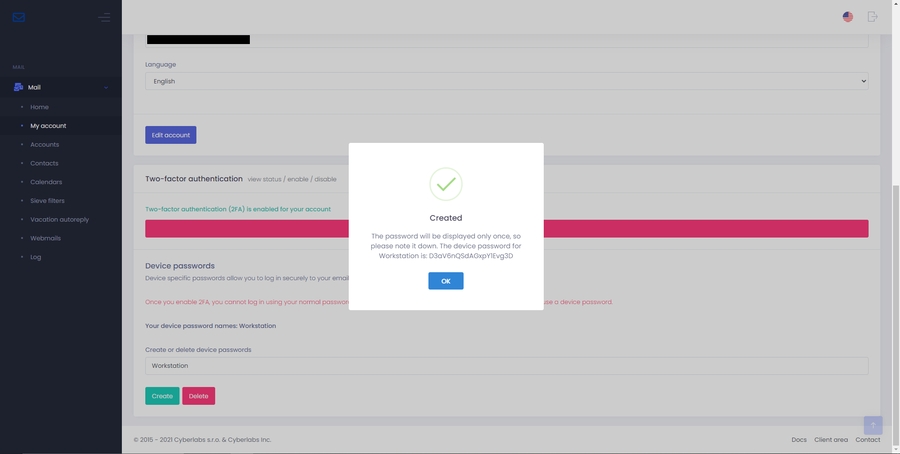Click the logout icon in top bar

pyautogui.click(x=872, y=17)
